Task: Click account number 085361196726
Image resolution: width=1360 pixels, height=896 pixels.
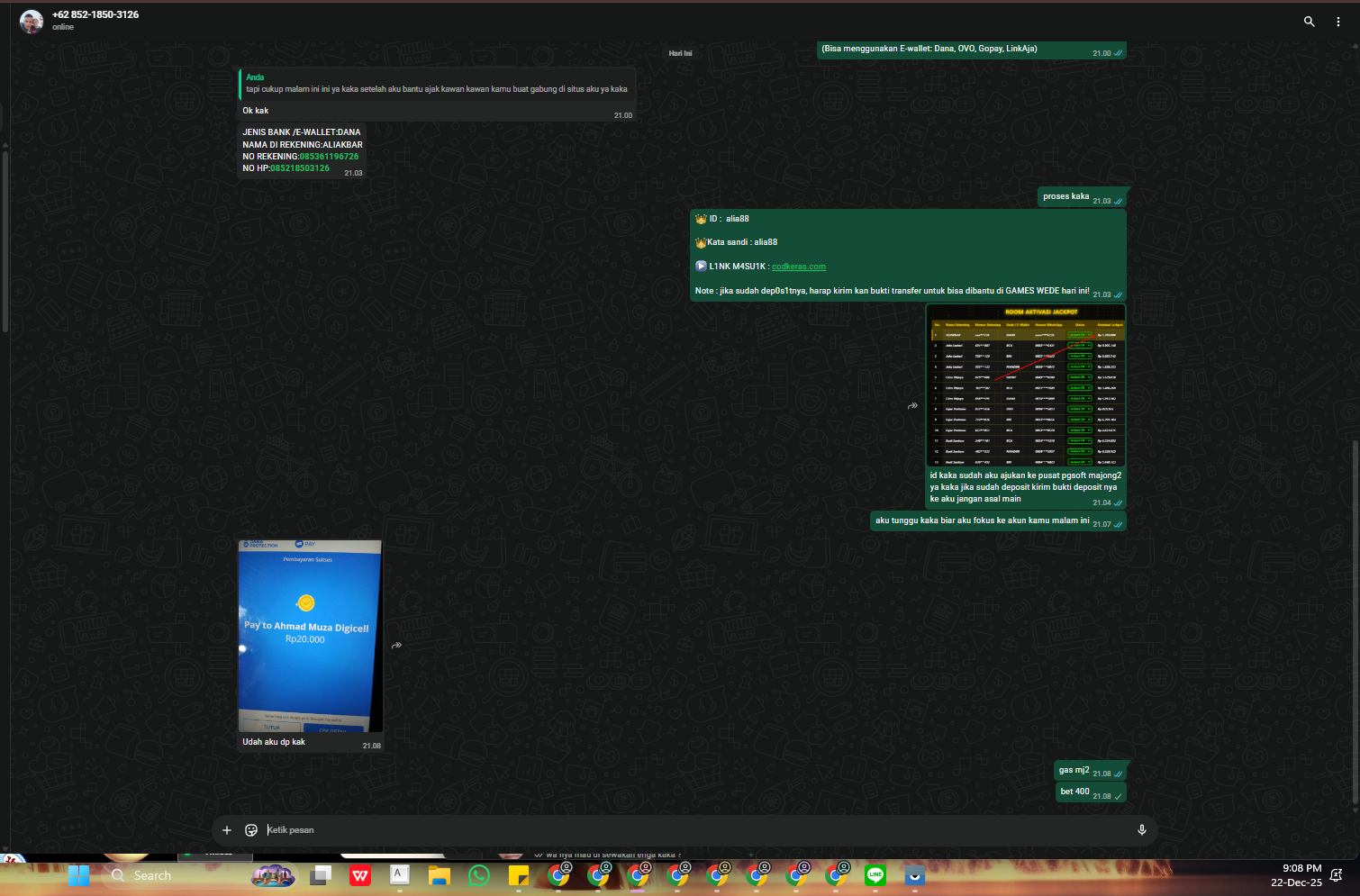Action: coord(329,157)
